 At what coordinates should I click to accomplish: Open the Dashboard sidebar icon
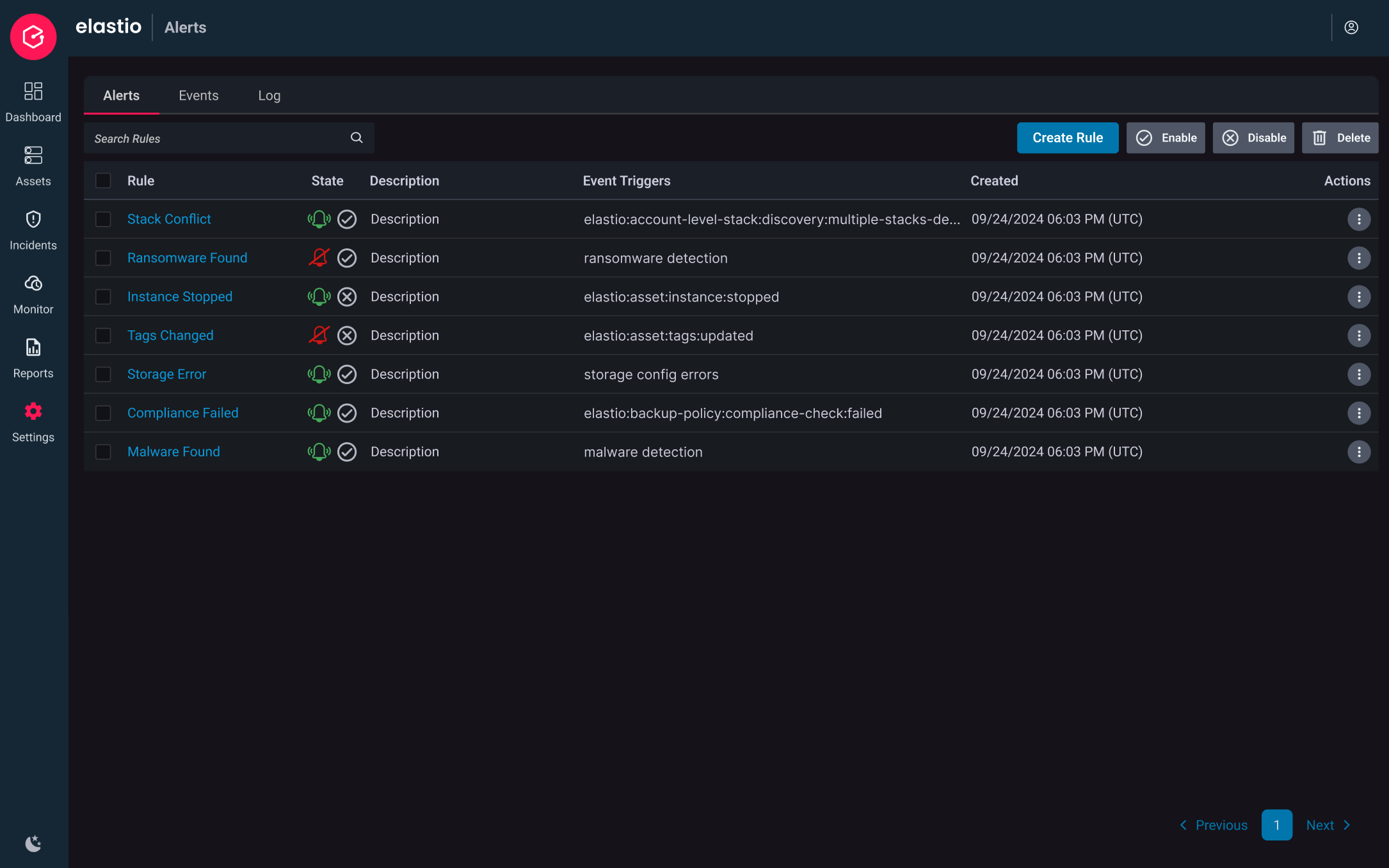[33, 92]
